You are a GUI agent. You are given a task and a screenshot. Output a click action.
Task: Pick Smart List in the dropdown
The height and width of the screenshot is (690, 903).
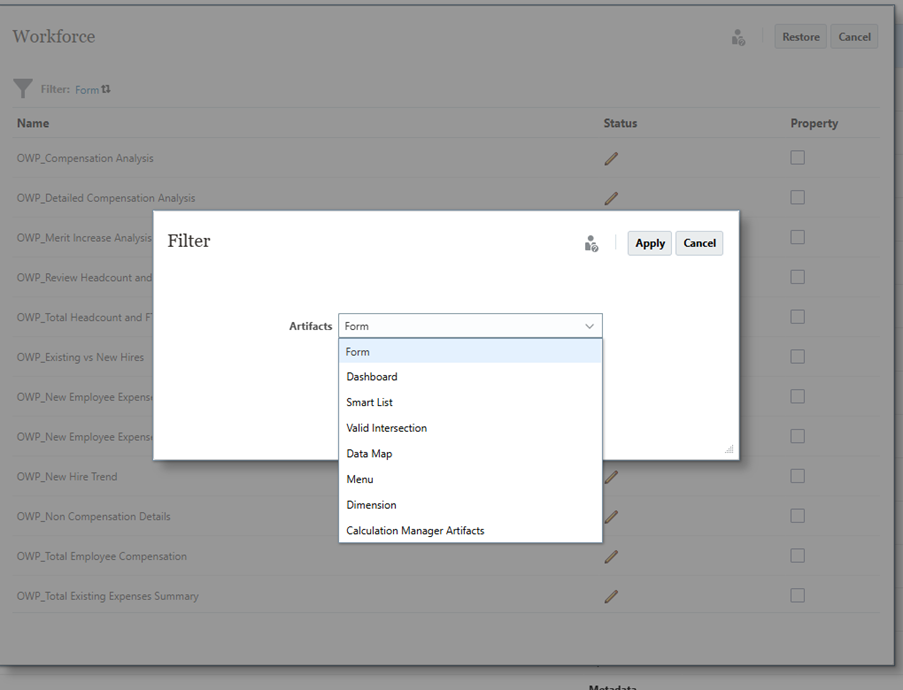tap(369, 403)
